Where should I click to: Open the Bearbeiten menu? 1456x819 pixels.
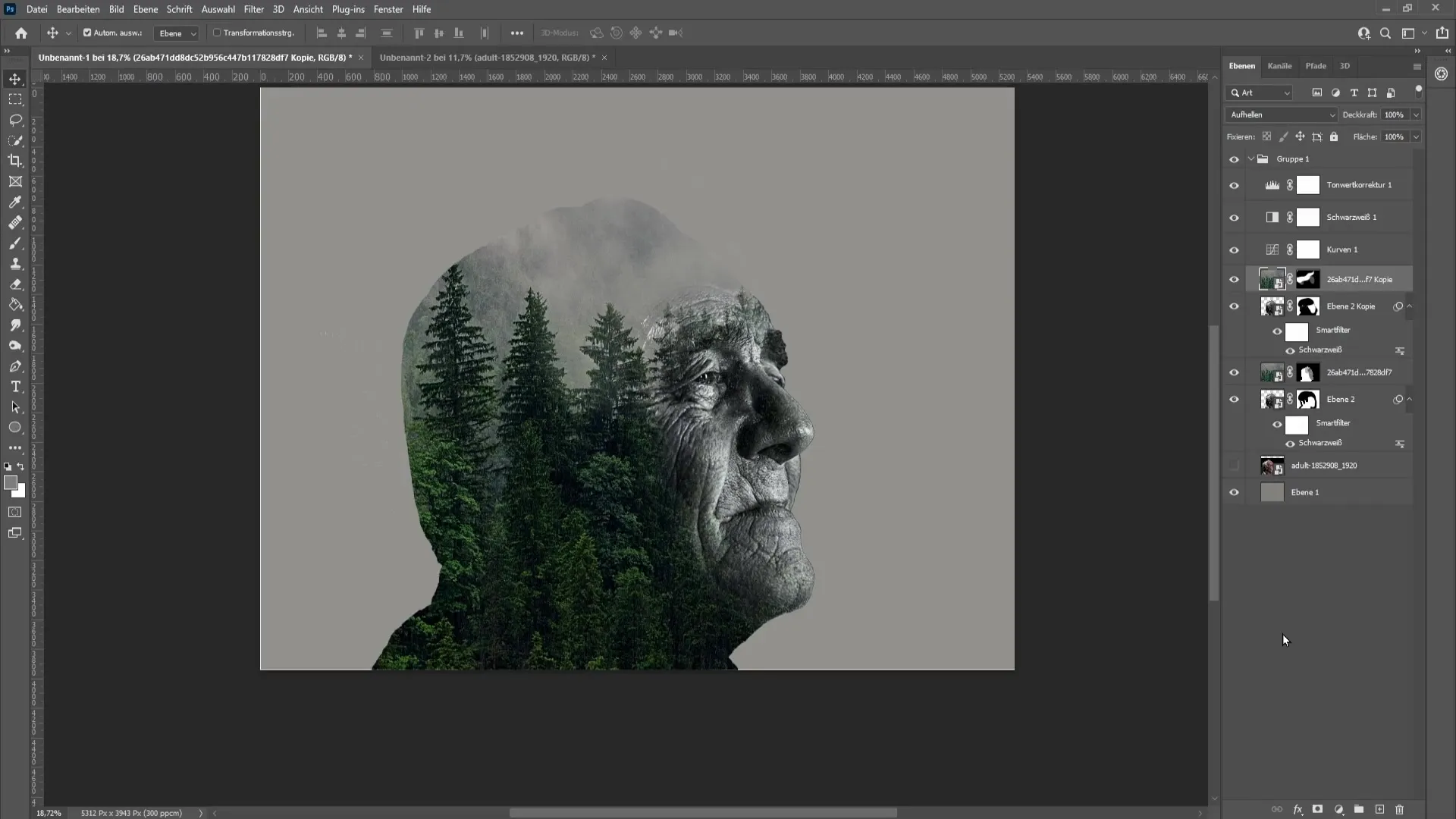pyautogui.click(x=78, y=9)
